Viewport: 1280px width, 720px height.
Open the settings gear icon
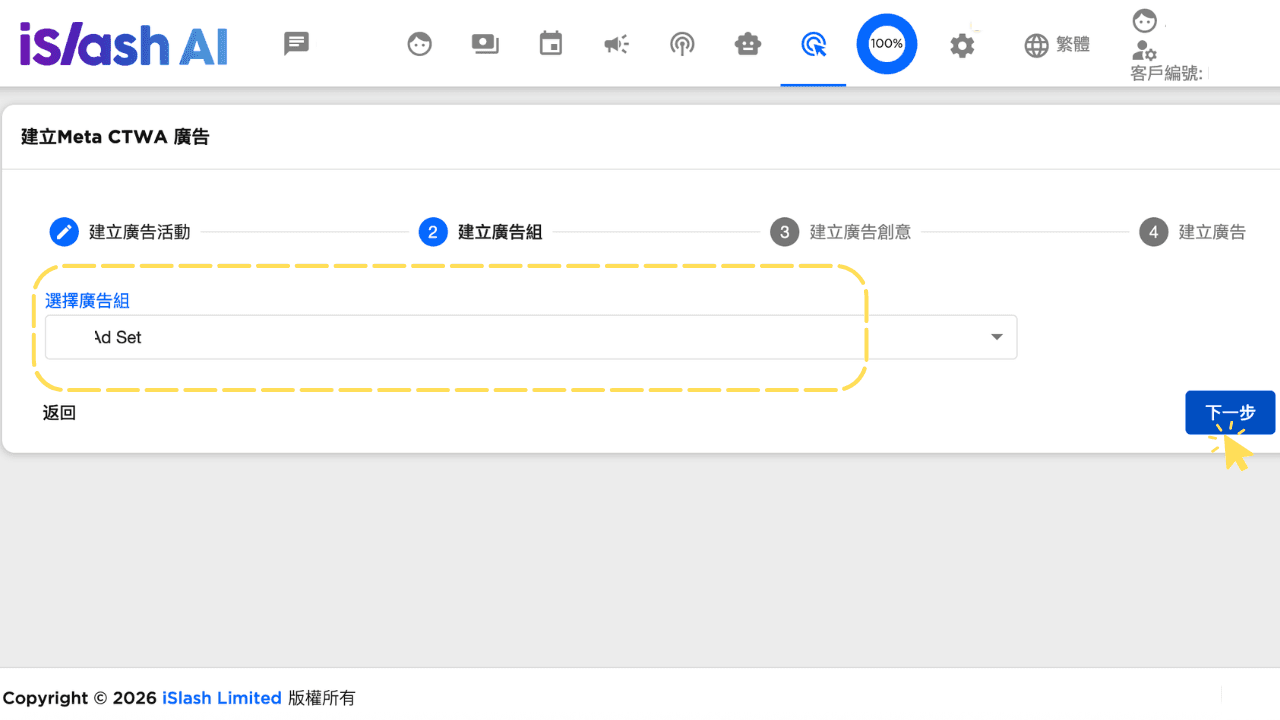point(962,45)
